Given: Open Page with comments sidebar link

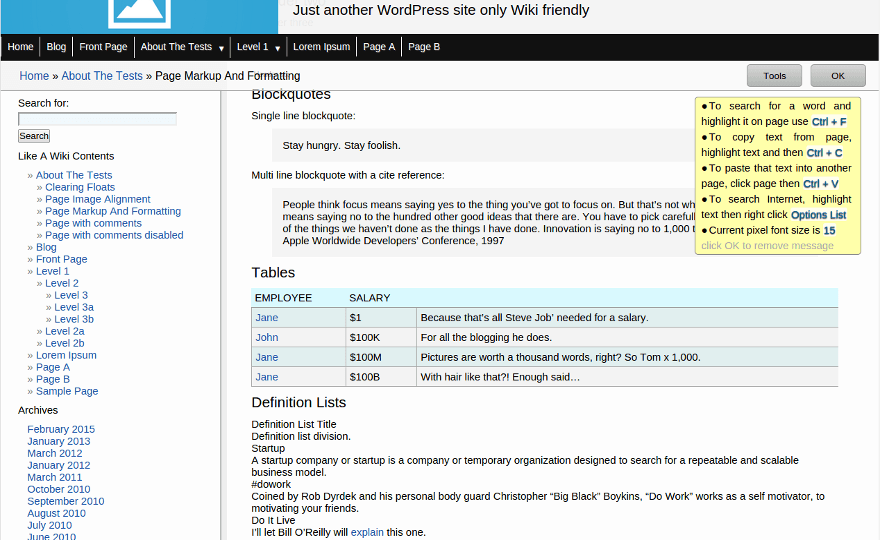Looking at the screenshot, I should pyautogui.click(x=93, y=223).
